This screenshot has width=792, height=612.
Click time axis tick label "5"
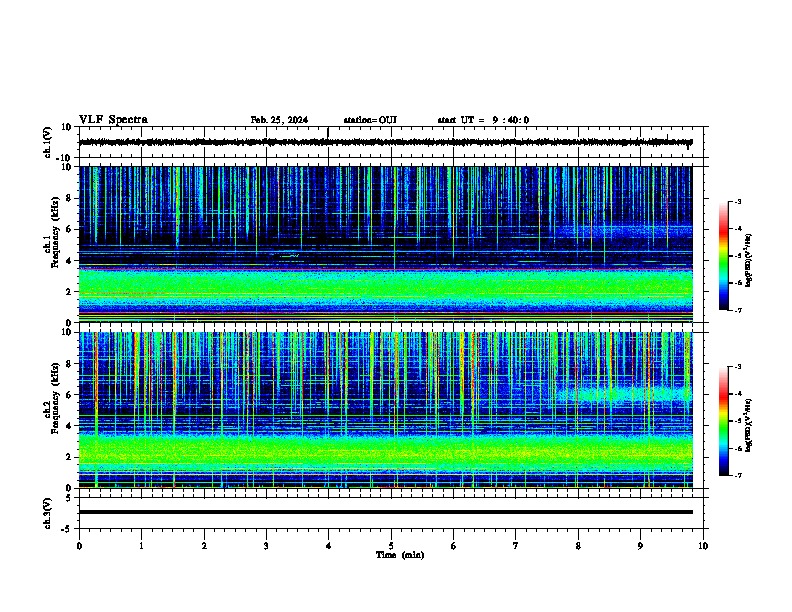tap(391, 546)
